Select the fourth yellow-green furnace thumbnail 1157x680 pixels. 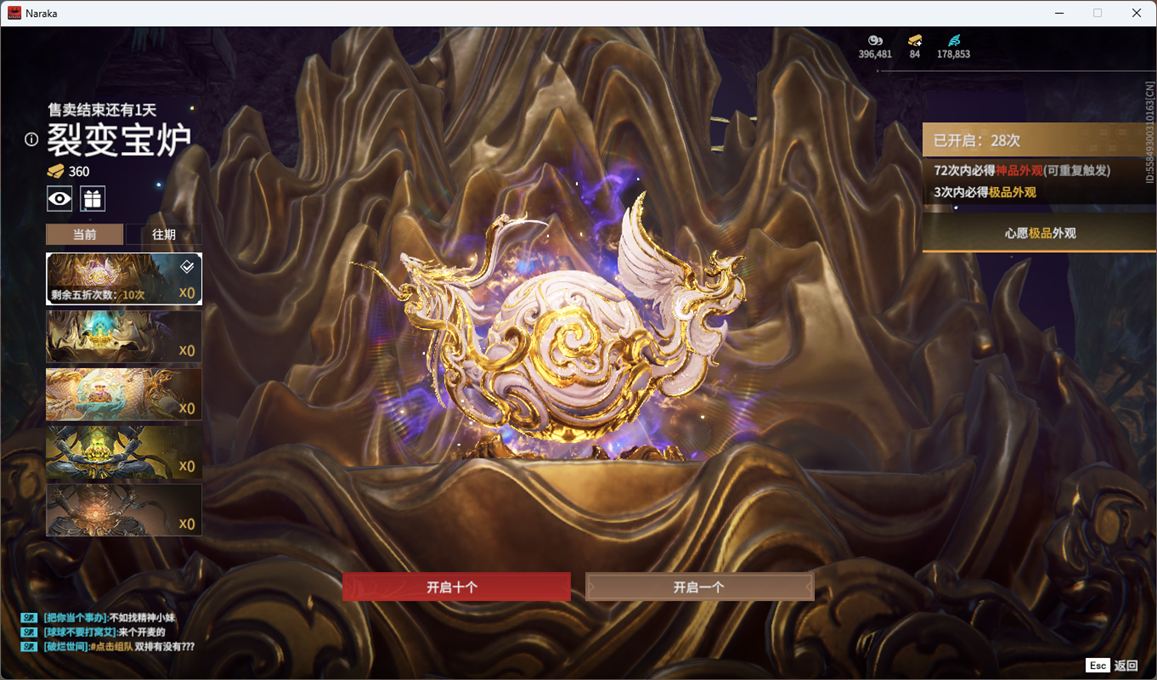pos(124,452)
